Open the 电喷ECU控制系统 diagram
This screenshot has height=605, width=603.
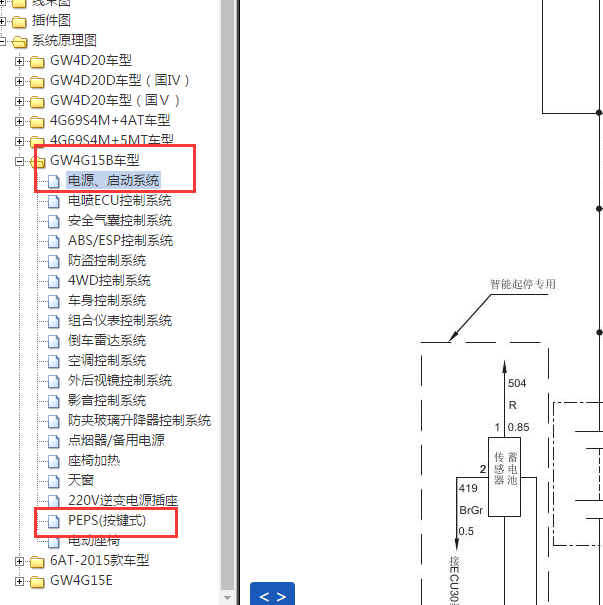(x=120, y=200)
